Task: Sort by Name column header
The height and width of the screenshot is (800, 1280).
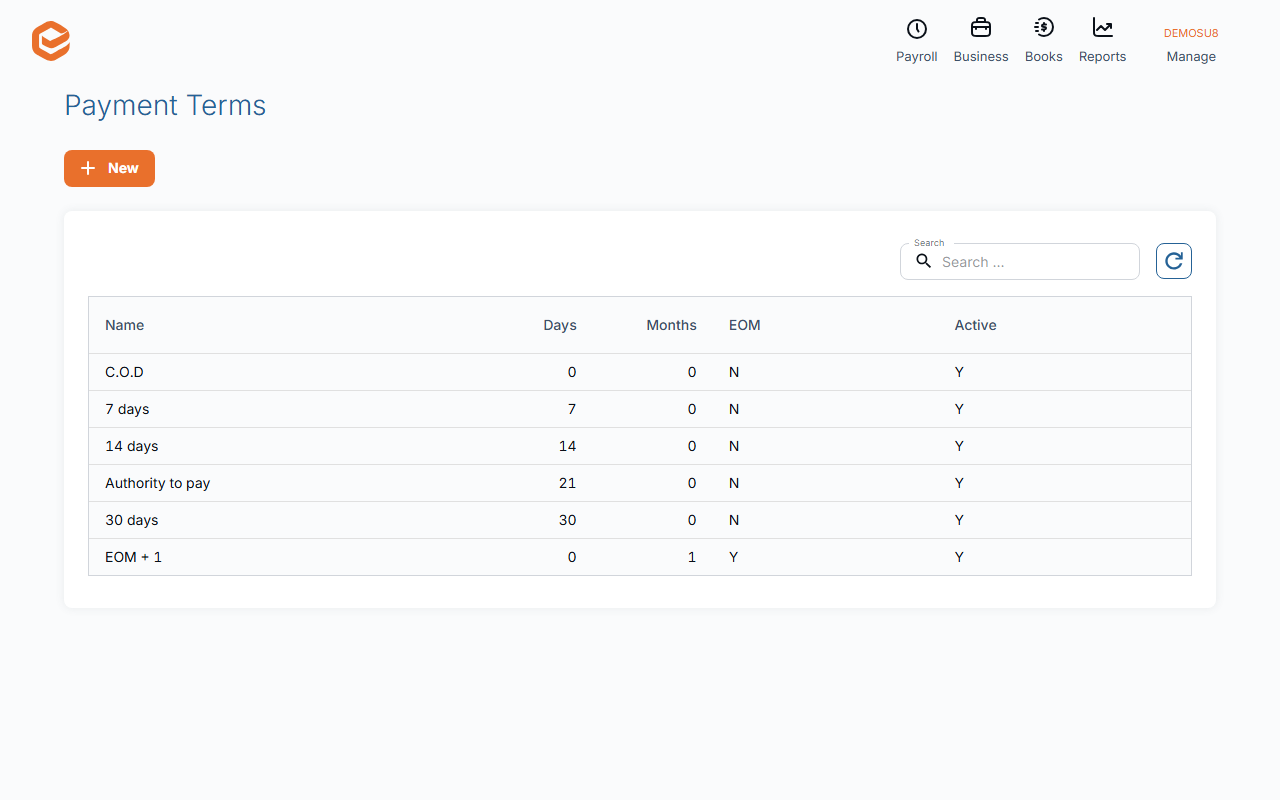Action: 125,325
